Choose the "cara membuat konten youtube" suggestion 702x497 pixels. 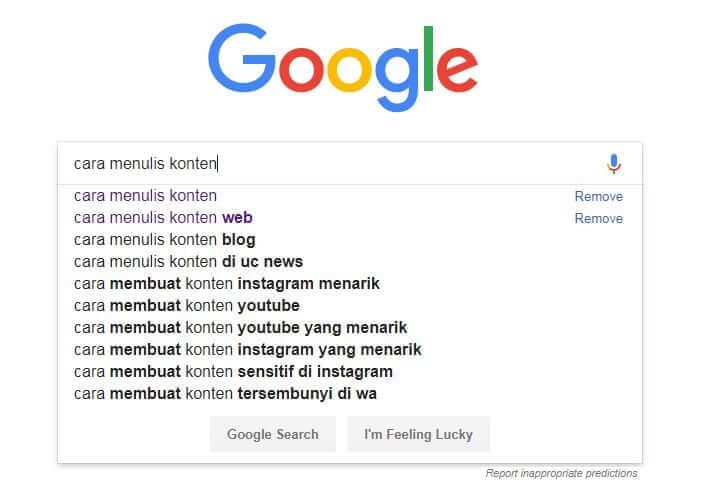pyautogui.click(x=187, y=306)
